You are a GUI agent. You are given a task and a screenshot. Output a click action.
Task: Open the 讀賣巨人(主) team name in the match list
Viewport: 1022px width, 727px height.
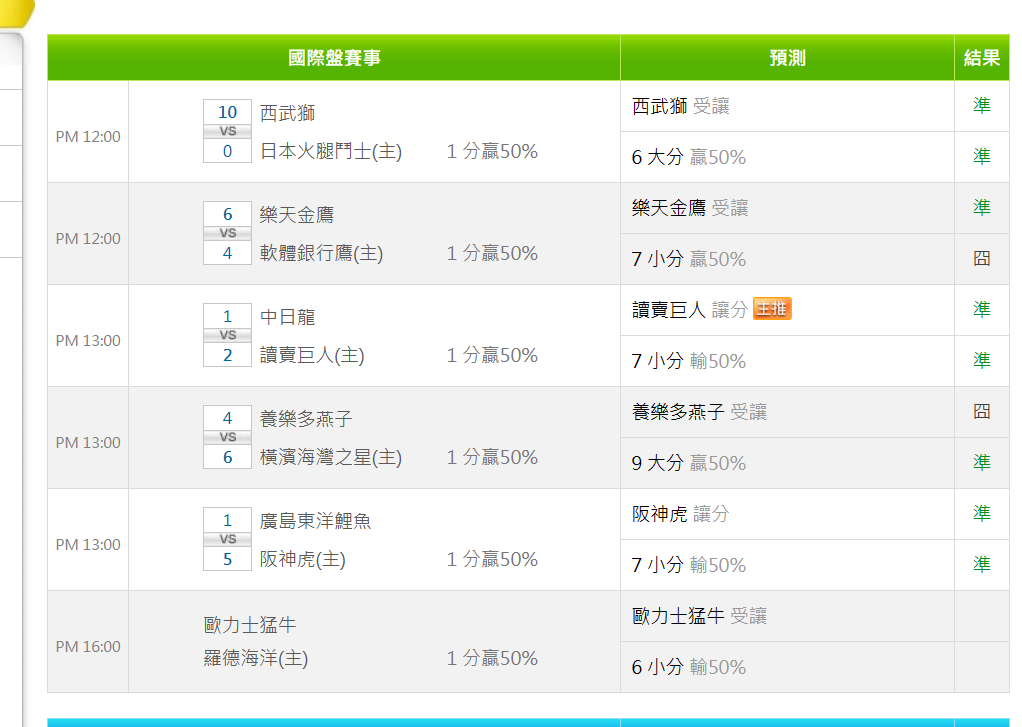pyautogui.click(x=312, y=355)
